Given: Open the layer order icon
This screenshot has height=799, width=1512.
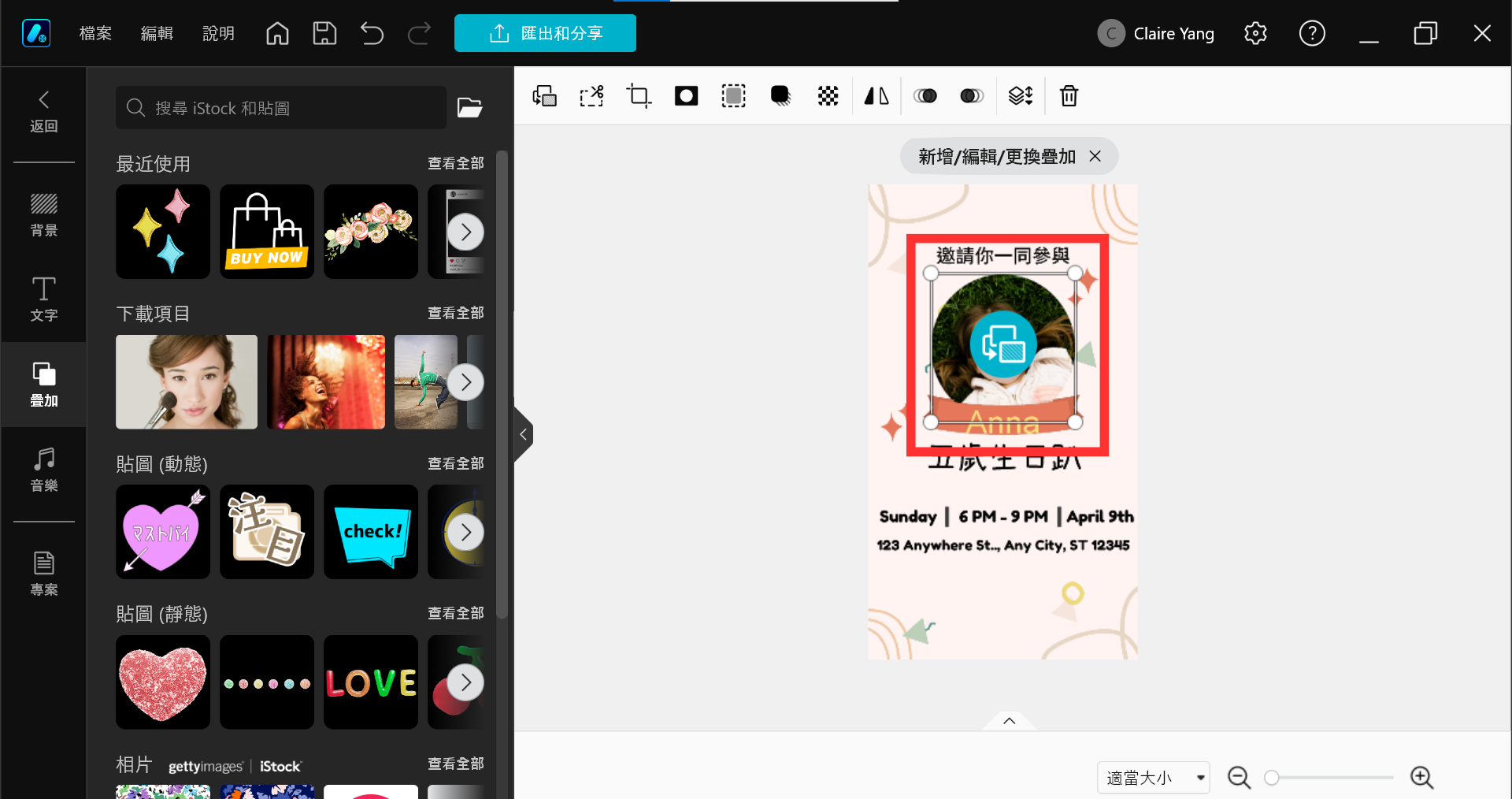Looking at the screenshot, I should click(x=1021, y=96).
